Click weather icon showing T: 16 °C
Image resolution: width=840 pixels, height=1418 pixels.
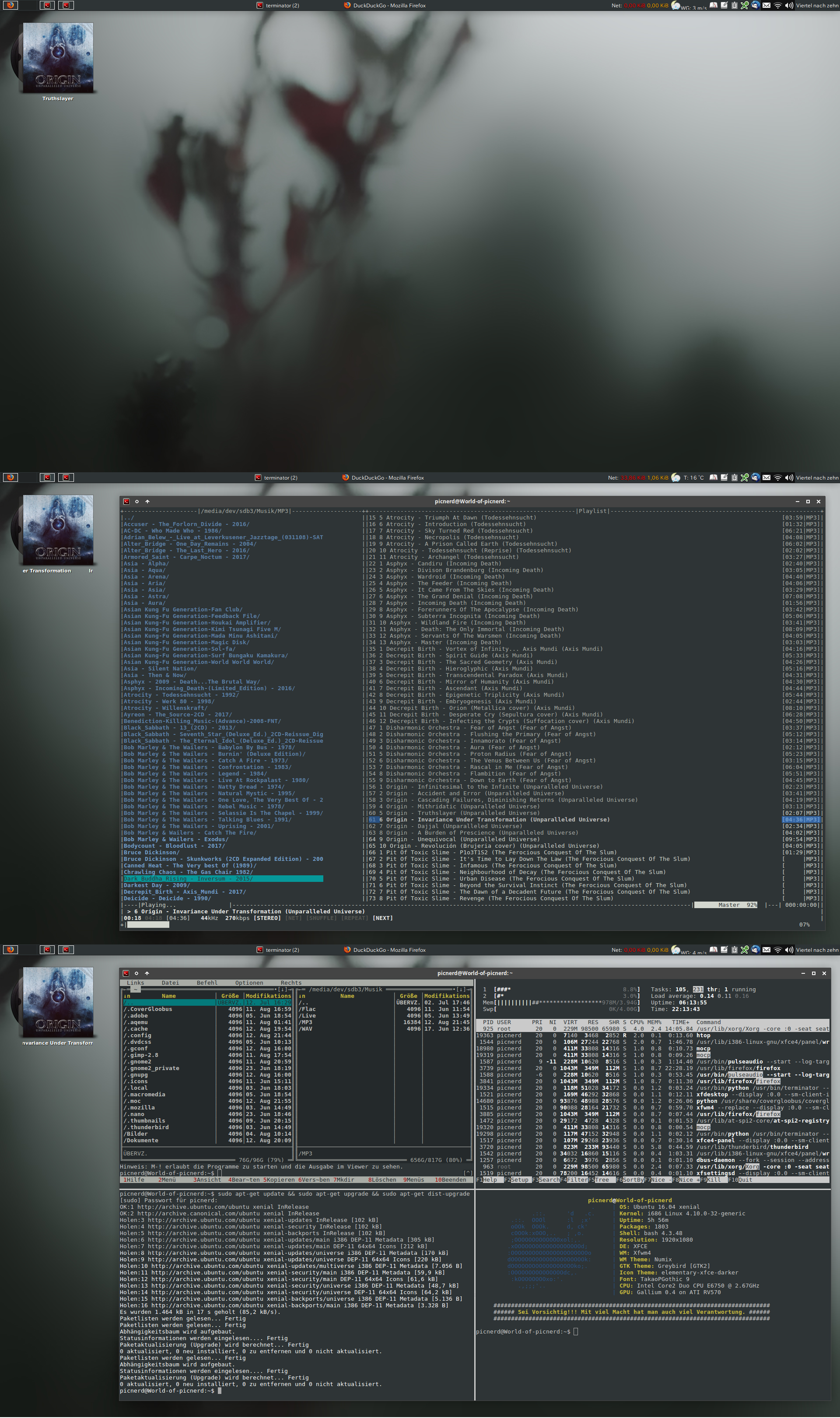coord(675,478)
